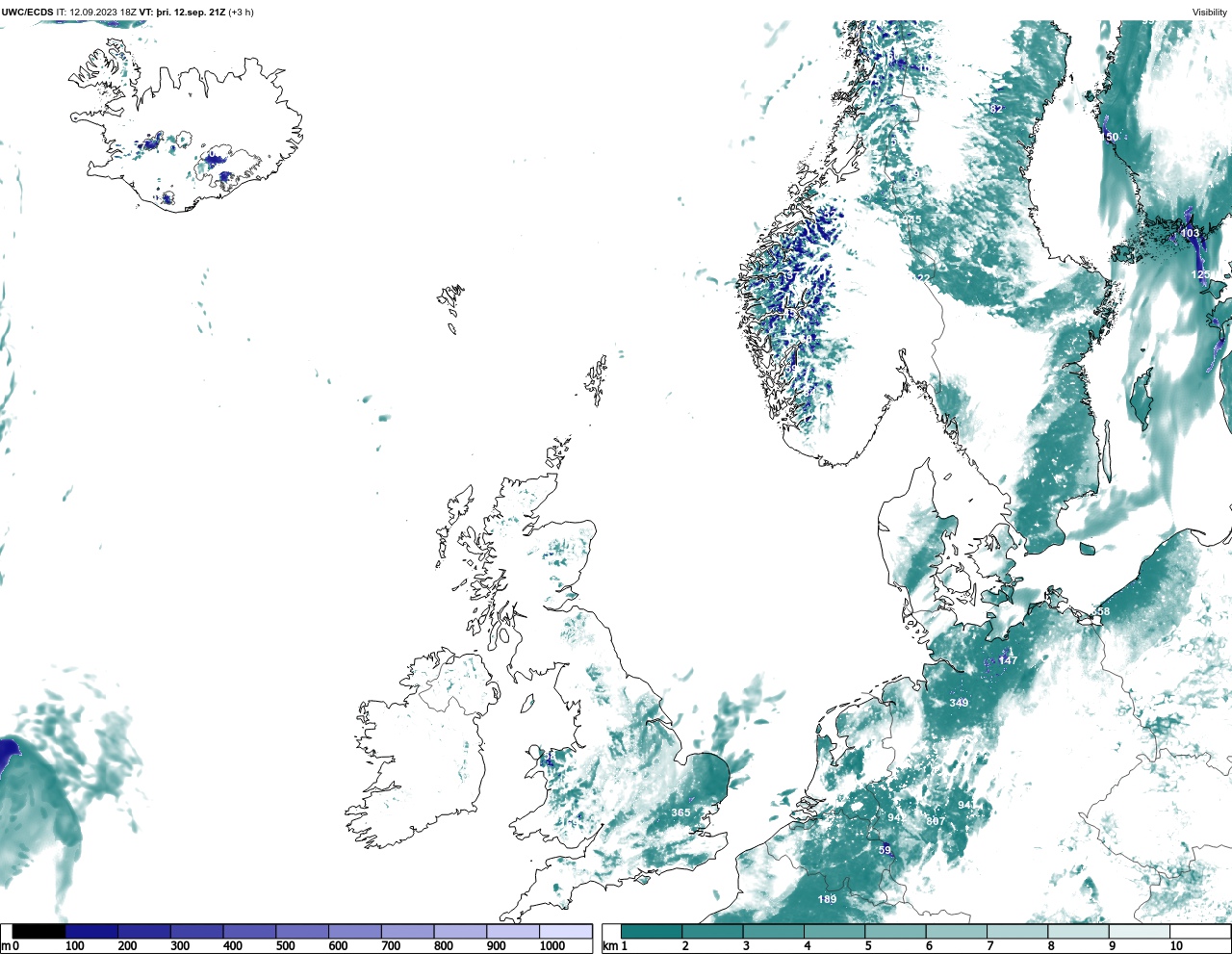This screenshot has width=1232, height=954.
Task: Select the dark teal 1–2 km swatch
Action: click(x=652, y=932)
